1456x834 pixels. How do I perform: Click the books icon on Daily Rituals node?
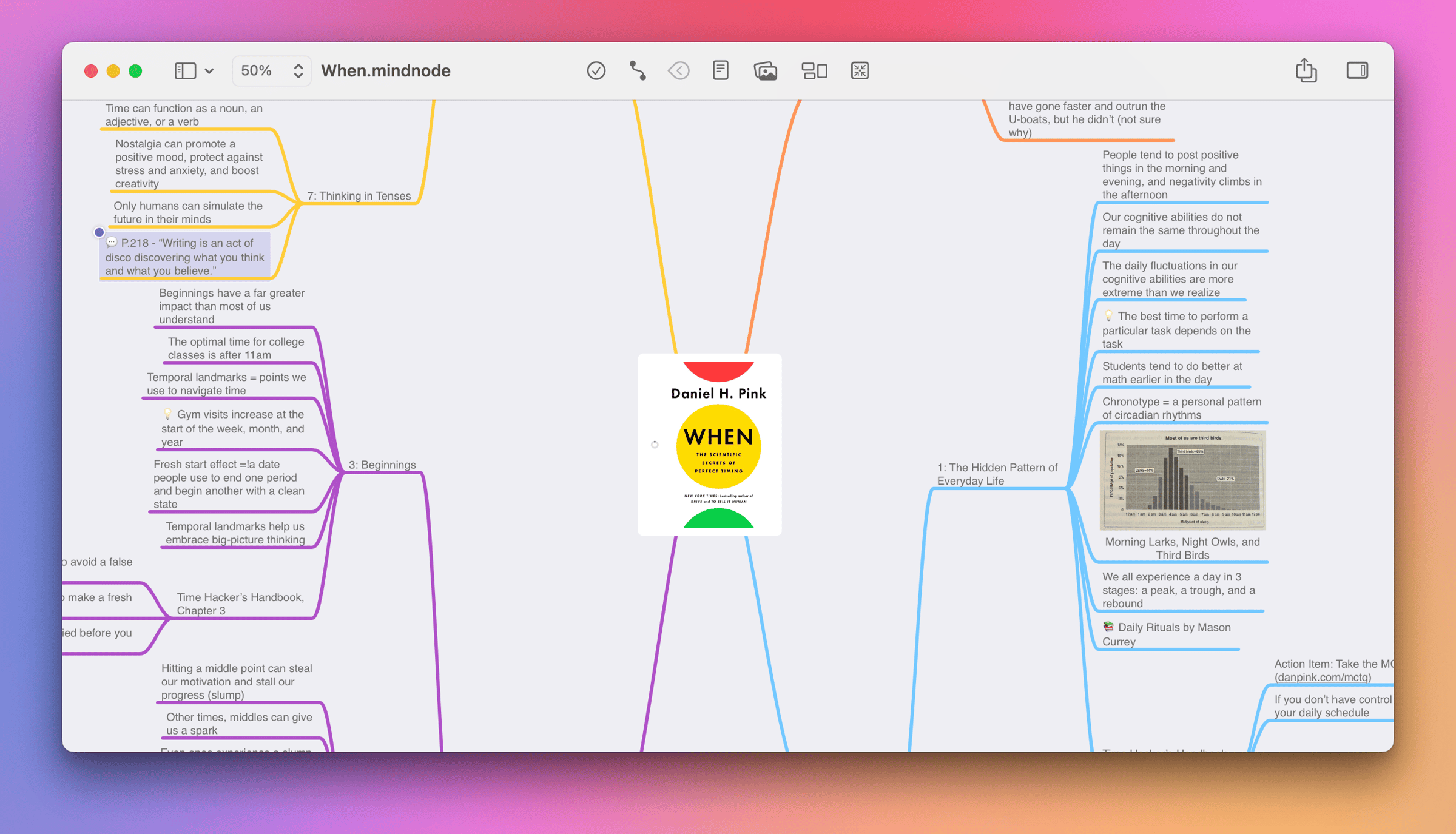click(x=1108, y=627)
